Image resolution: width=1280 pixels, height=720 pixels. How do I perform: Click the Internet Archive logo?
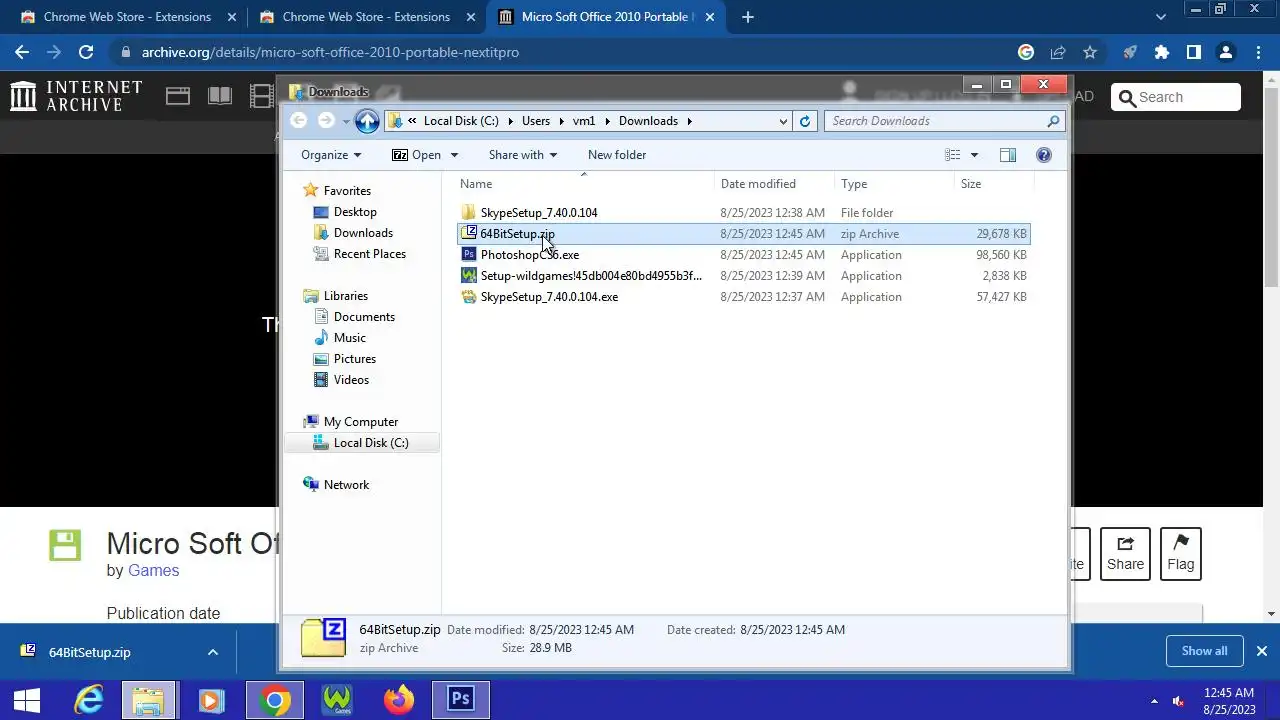[76, 96]
